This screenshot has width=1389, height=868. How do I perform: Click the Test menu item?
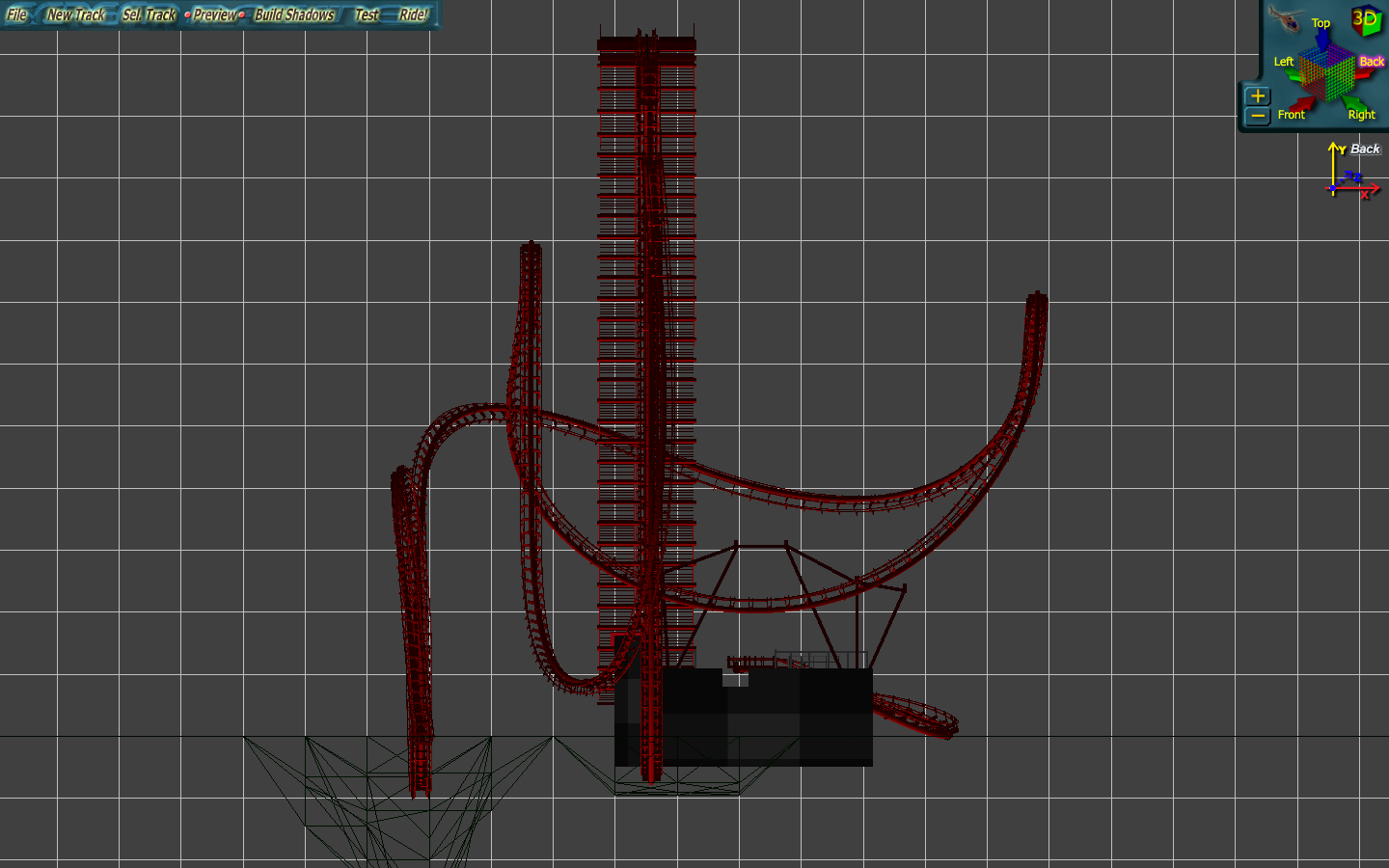pos(367,14)
